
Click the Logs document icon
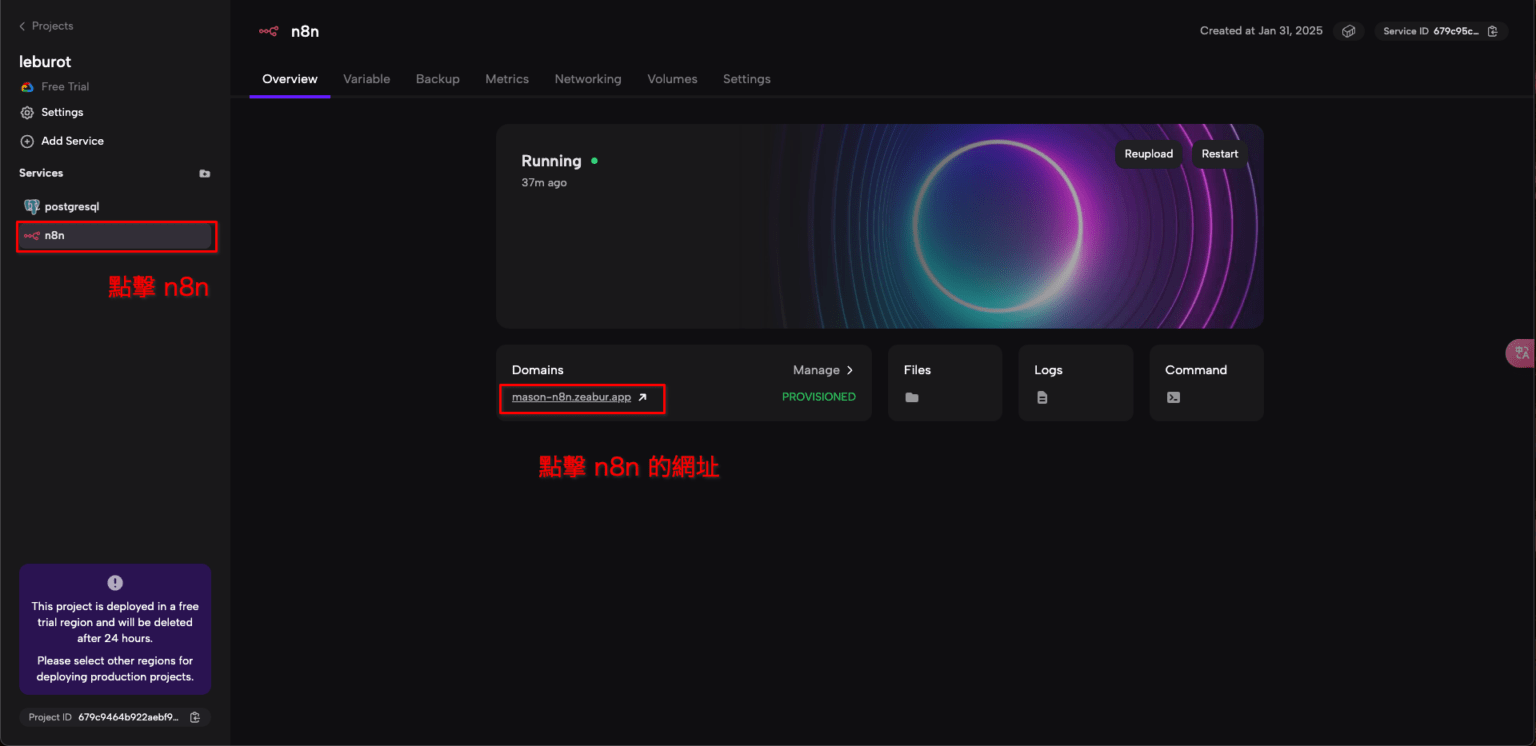(x=1042, y=397)
